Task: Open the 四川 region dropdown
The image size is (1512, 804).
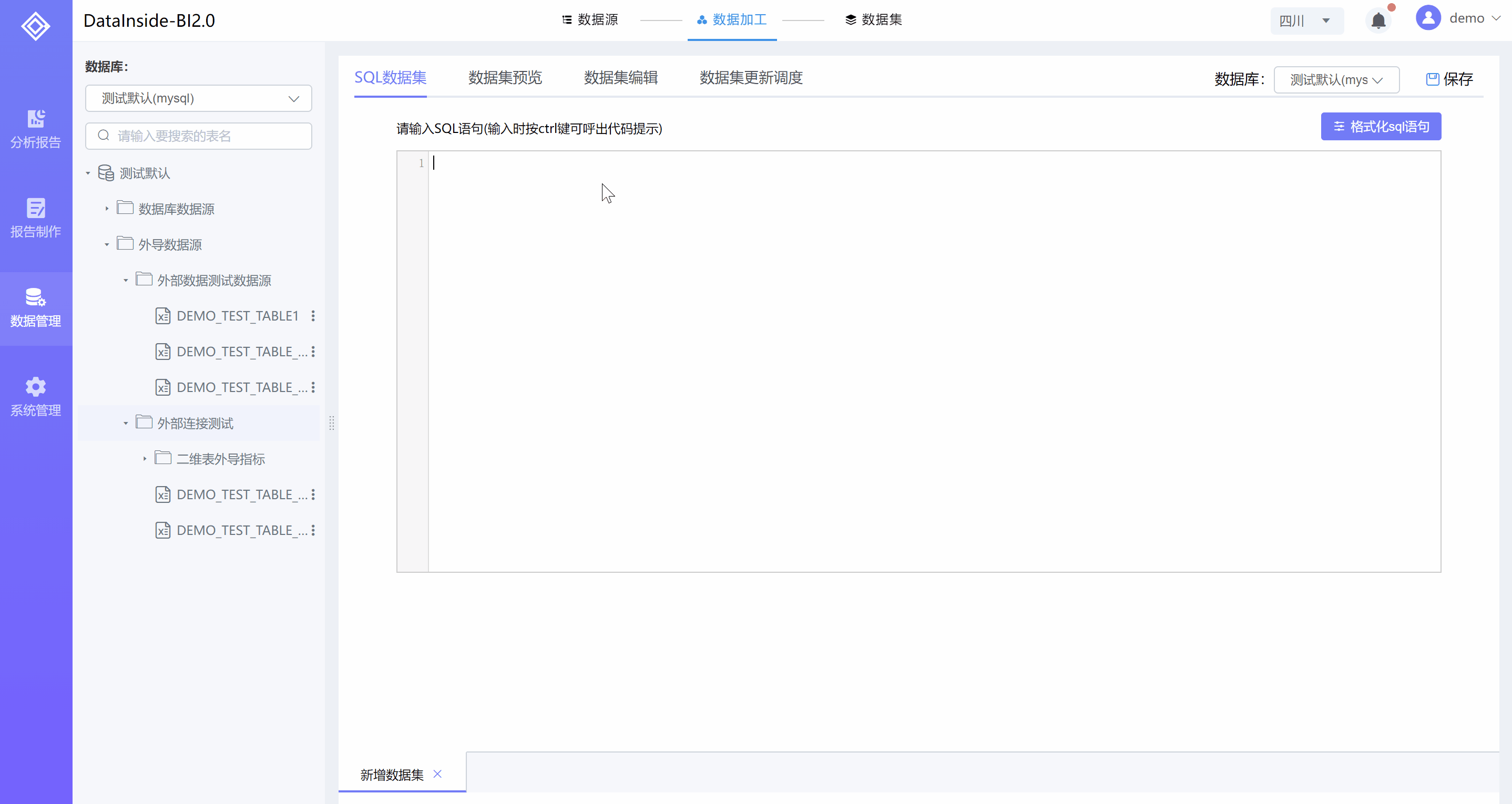Action: click(x=1306, y=20)
